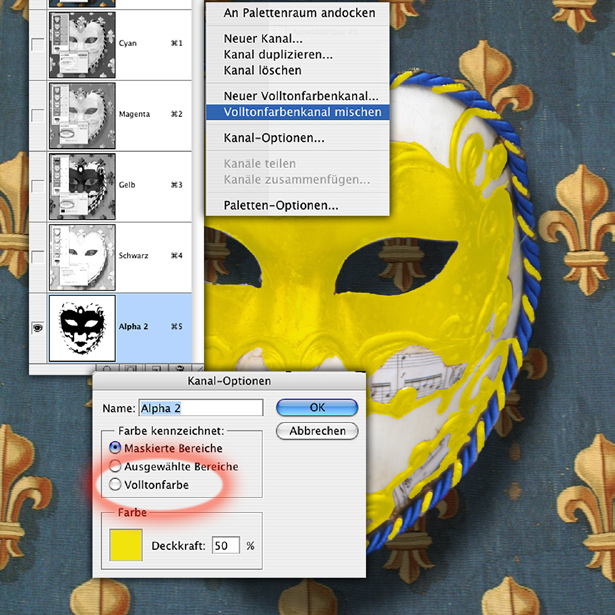Select the Gelb channel name

coord(127,185)
